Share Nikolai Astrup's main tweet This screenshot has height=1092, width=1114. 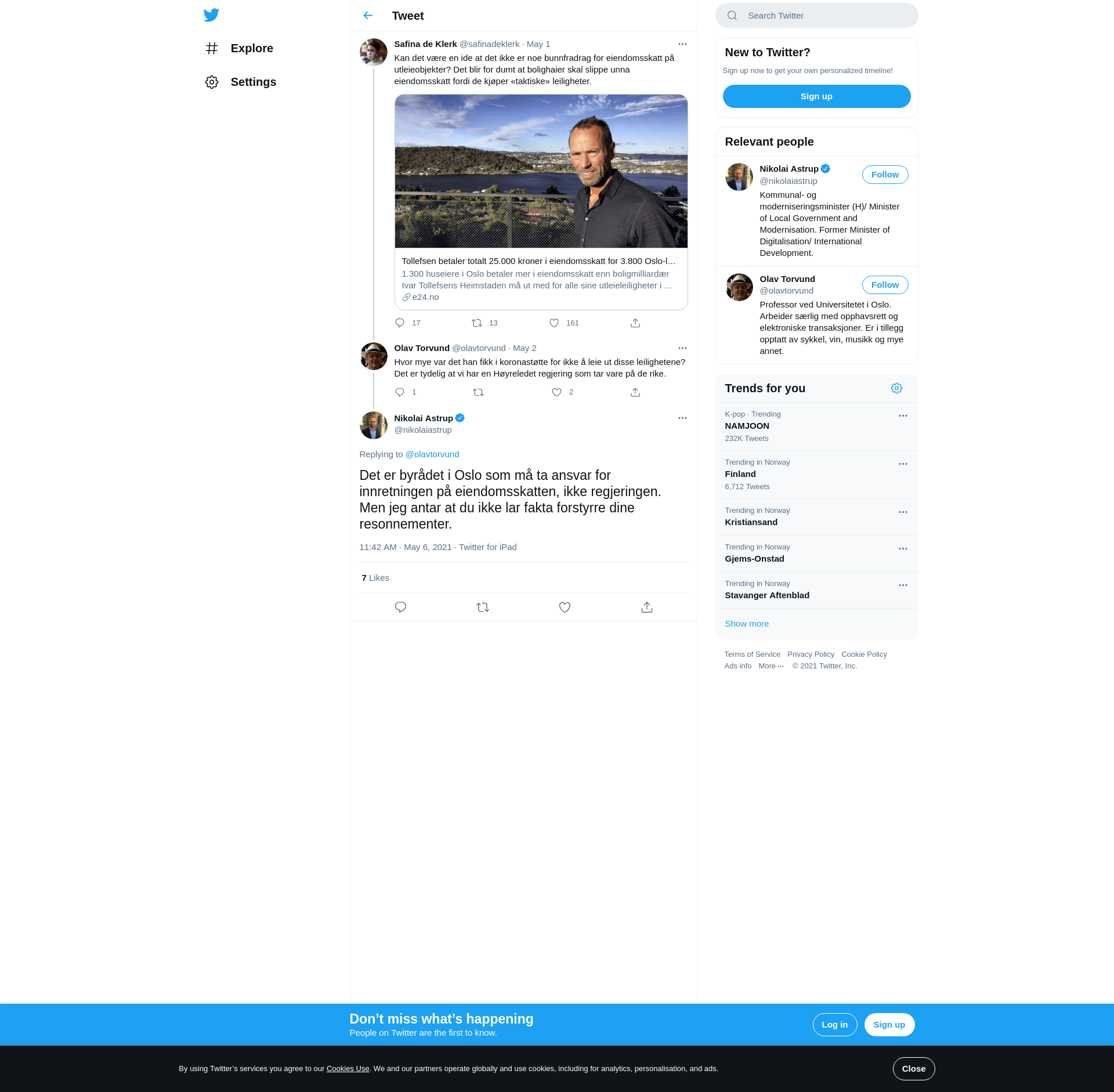click(x=647, y=608)
